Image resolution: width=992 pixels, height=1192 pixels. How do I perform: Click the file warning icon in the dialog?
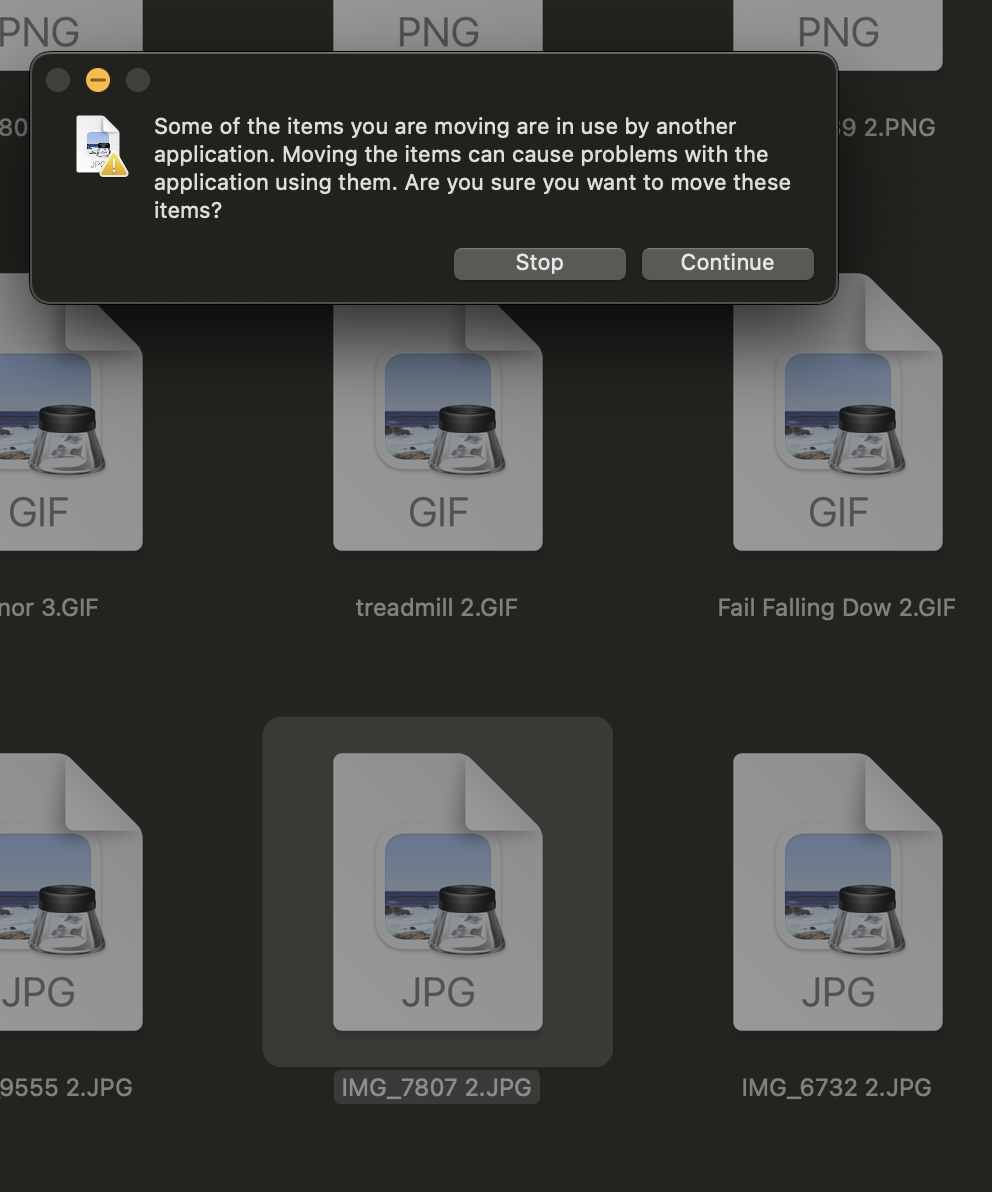[102, 145]
